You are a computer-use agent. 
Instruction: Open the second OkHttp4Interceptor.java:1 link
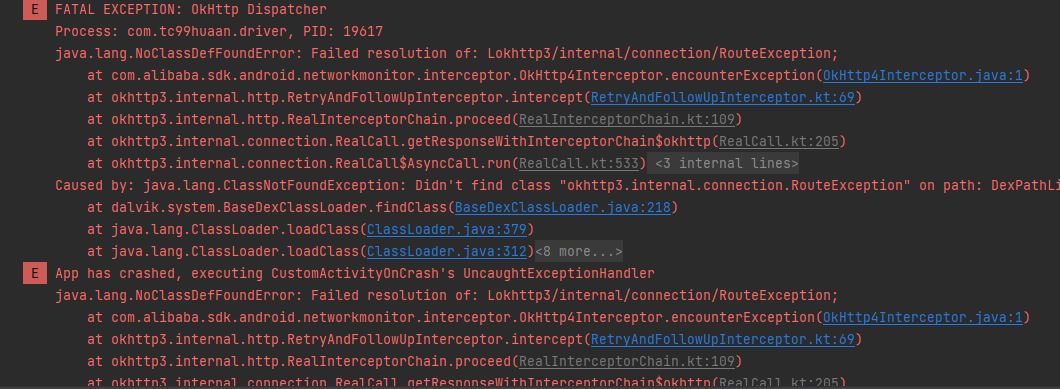(922, 317)
